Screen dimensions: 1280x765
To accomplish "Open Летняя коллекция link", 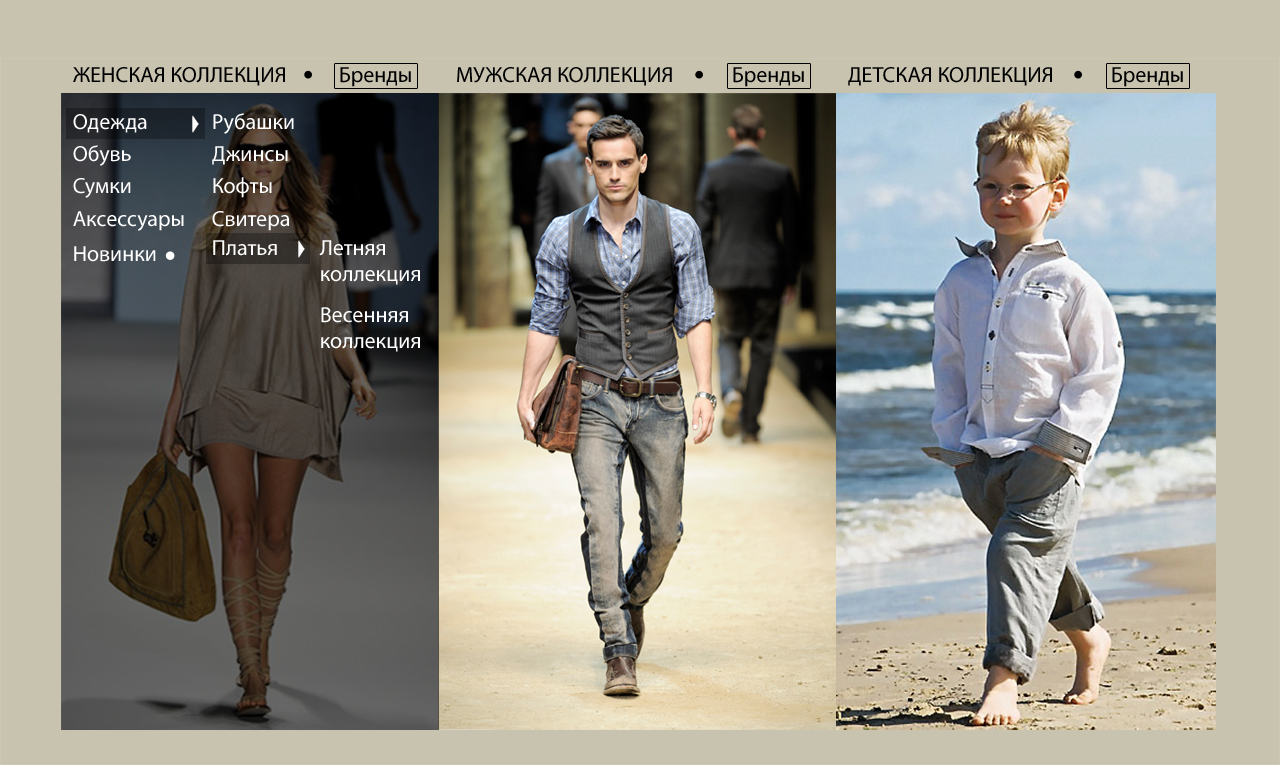I will pyautogui.click(x=370, y=261).
